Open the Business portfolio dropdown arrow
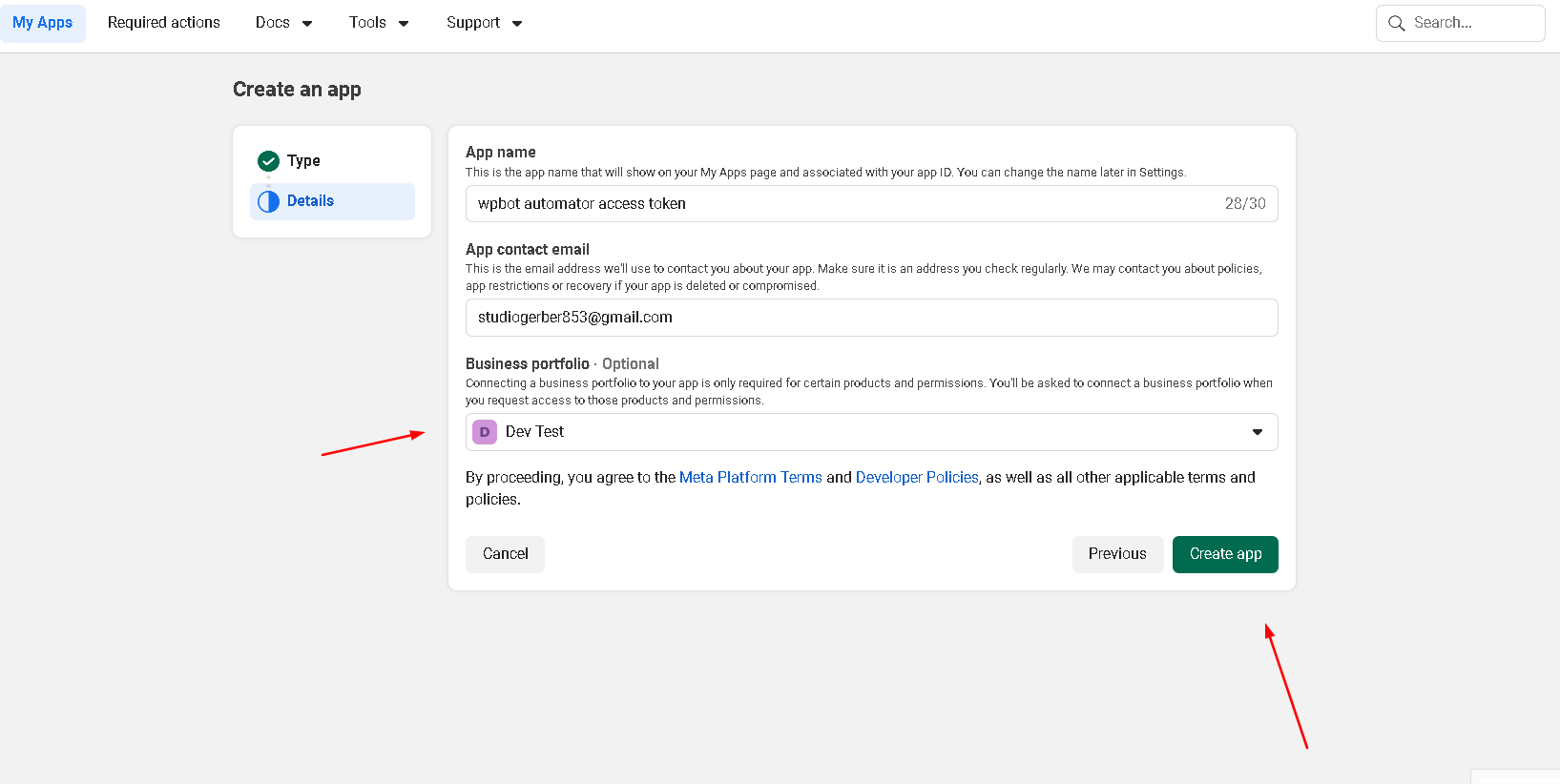The image size is (1560, 784). (1257, 432)
